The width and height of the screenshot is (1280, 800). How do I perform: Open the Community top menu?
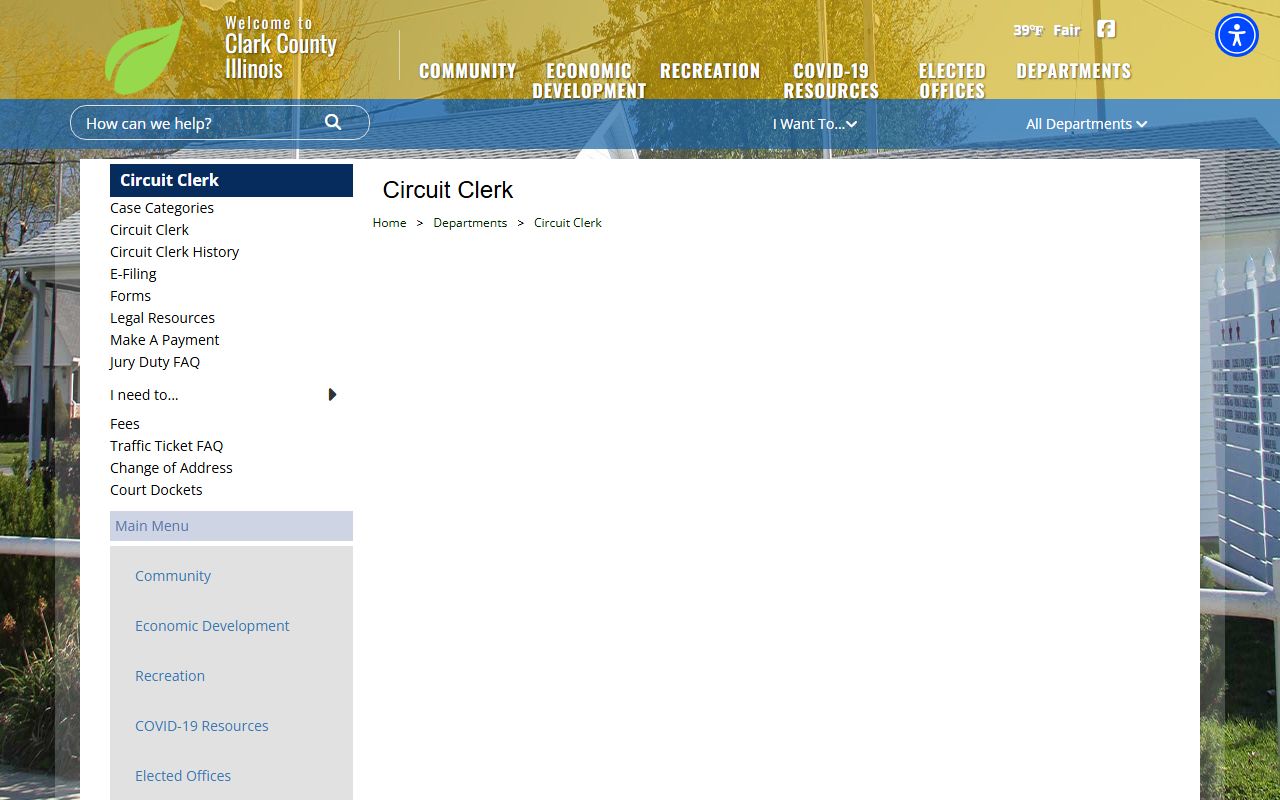click(467, 71)
